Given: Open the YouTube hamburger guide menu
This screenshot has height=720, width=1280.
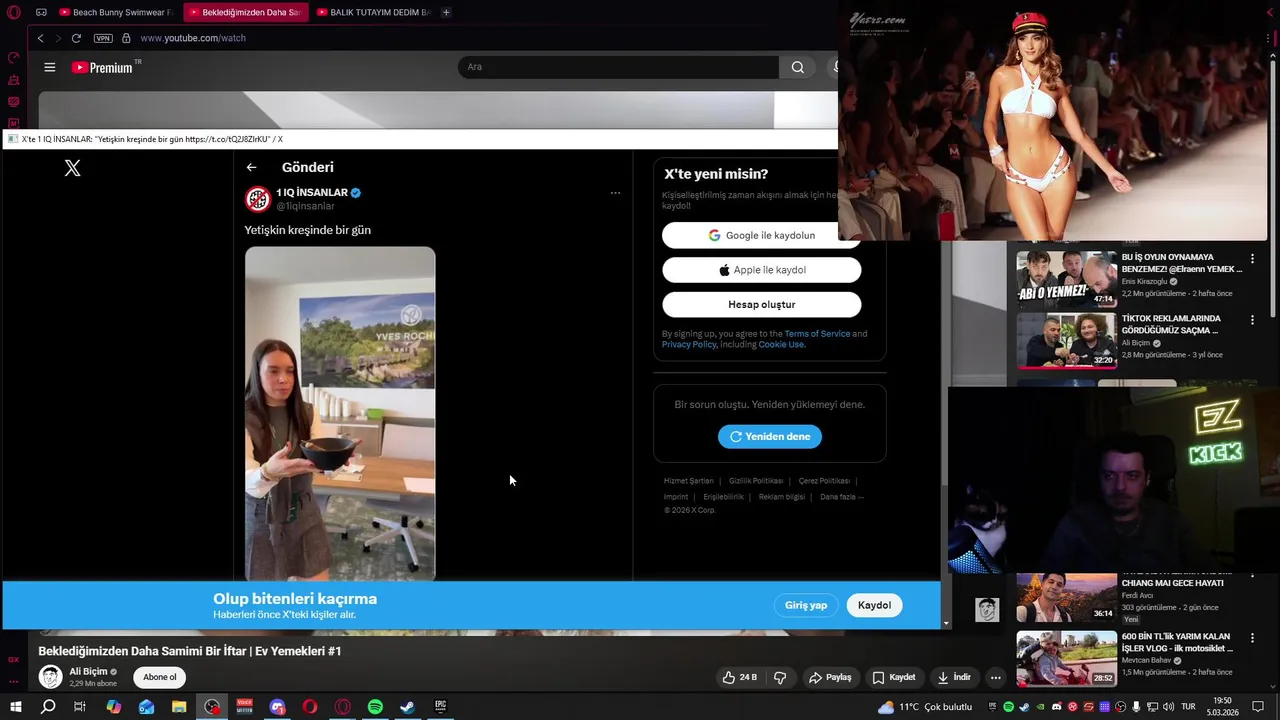Looking at the screenshot, I should 50,67.
